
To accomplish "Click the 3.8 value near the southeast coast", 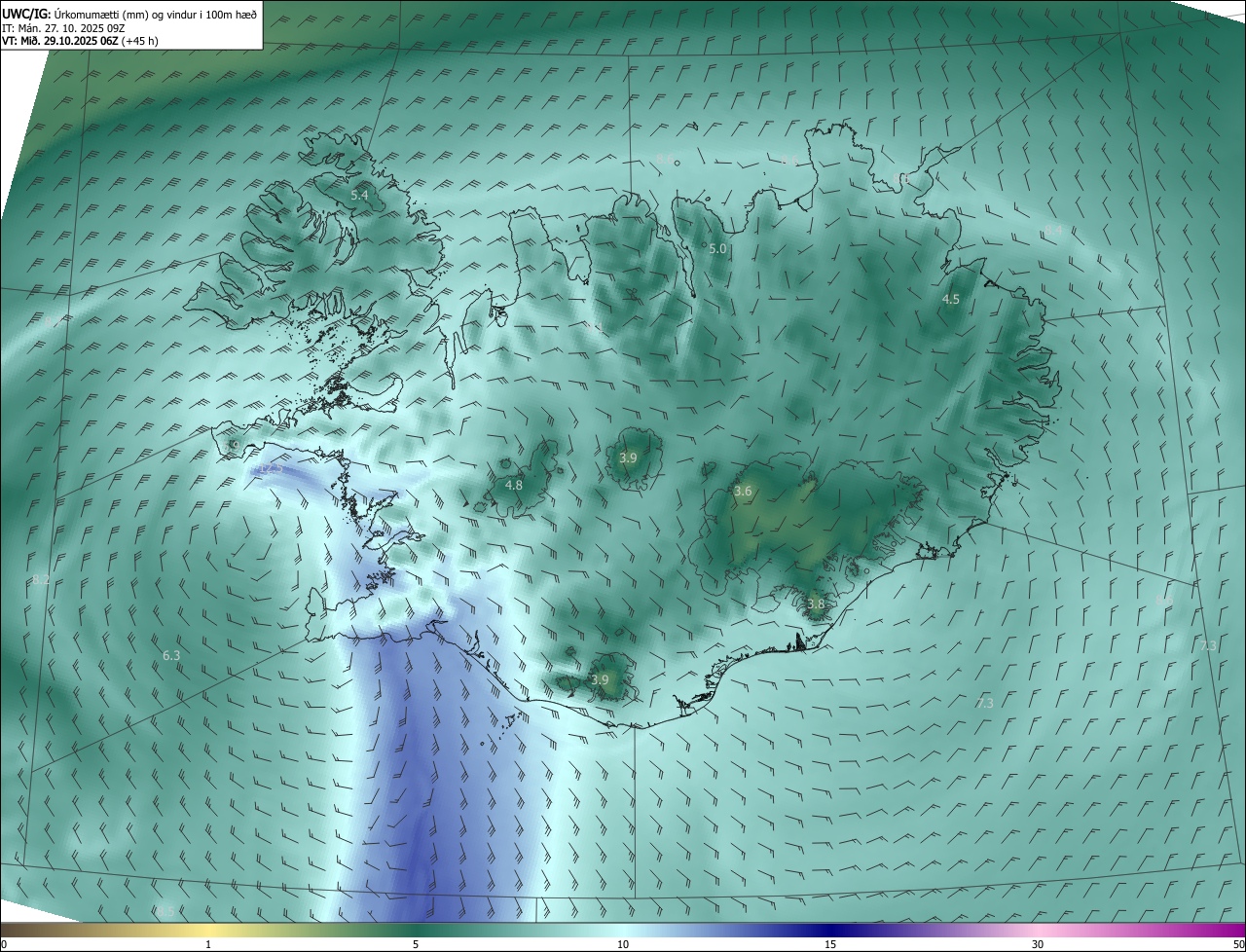I will coord(816,604).
